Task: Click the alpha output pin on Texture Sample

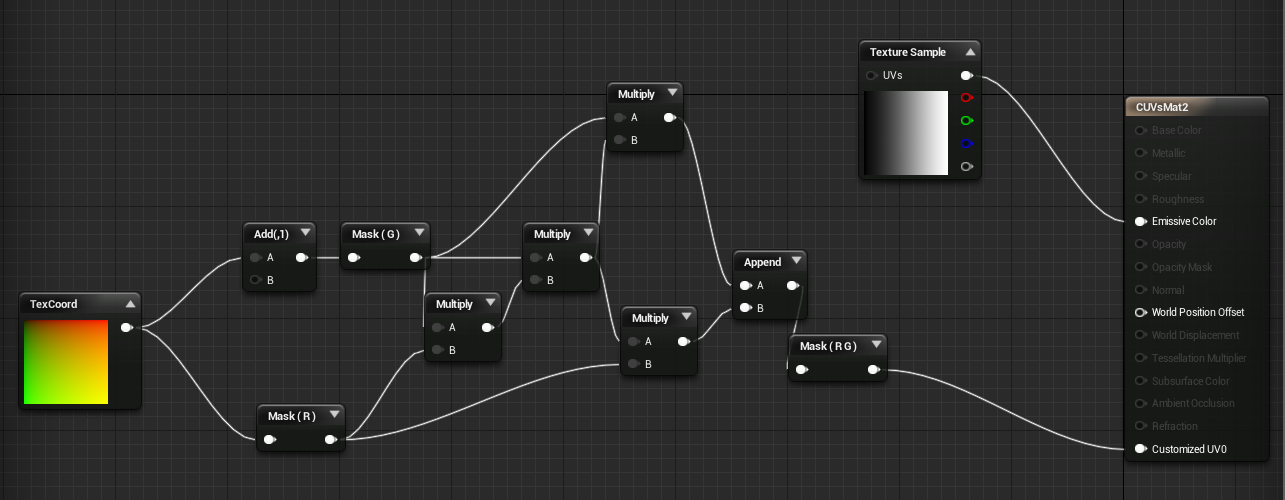Action: point(966,167)
